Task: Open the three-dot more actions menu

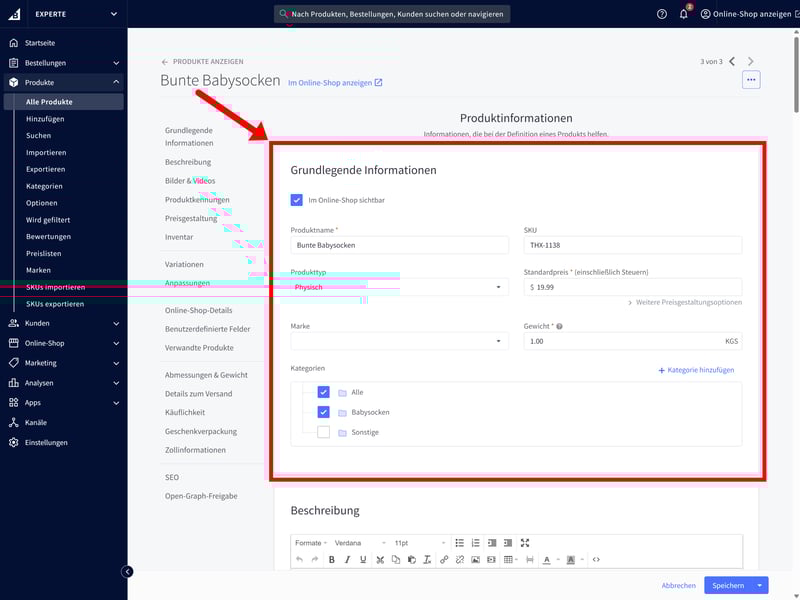Action: [751, 79]
